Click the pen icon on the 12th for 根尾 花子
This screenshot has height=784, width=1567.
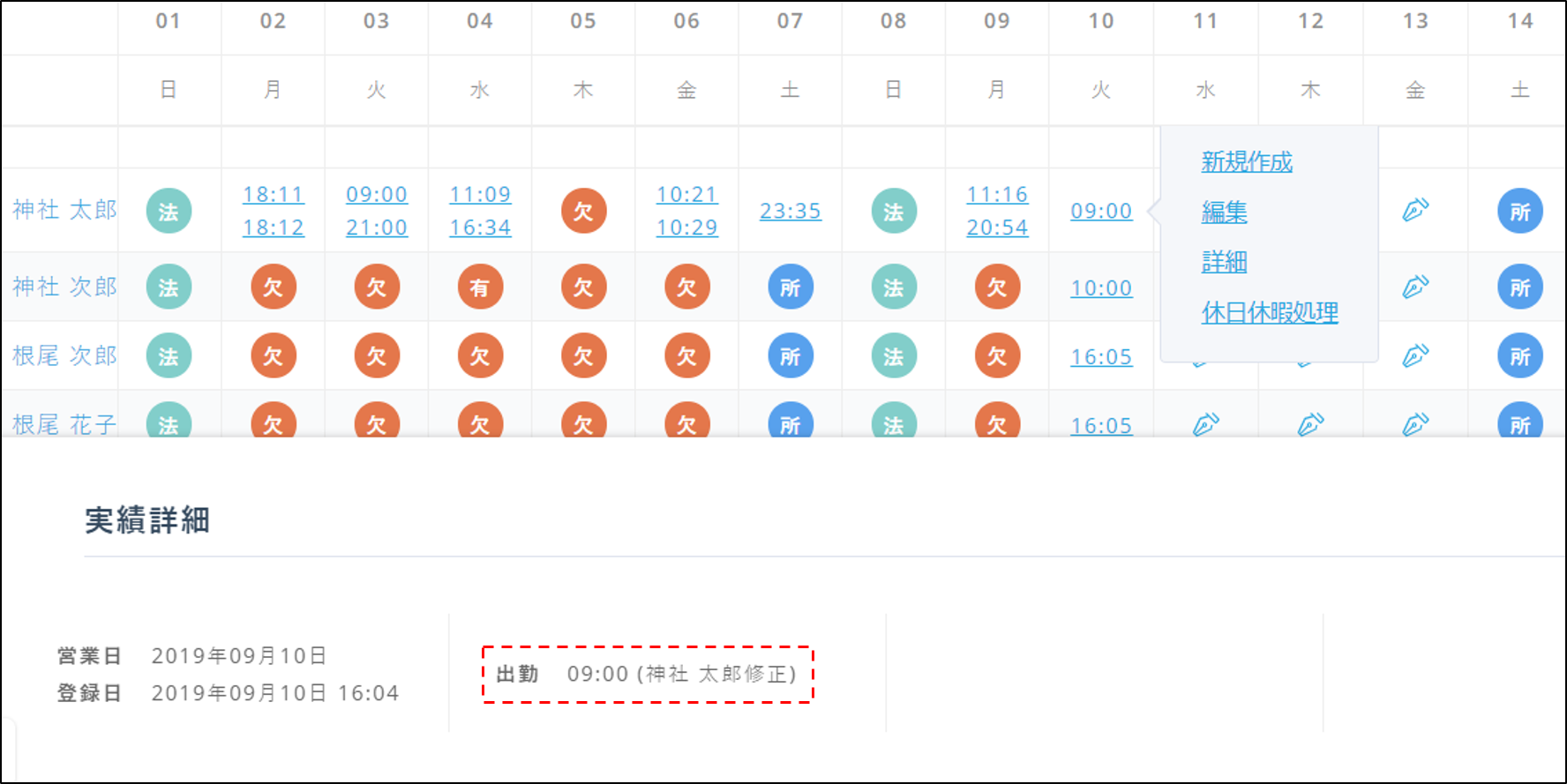[1310, 424]
